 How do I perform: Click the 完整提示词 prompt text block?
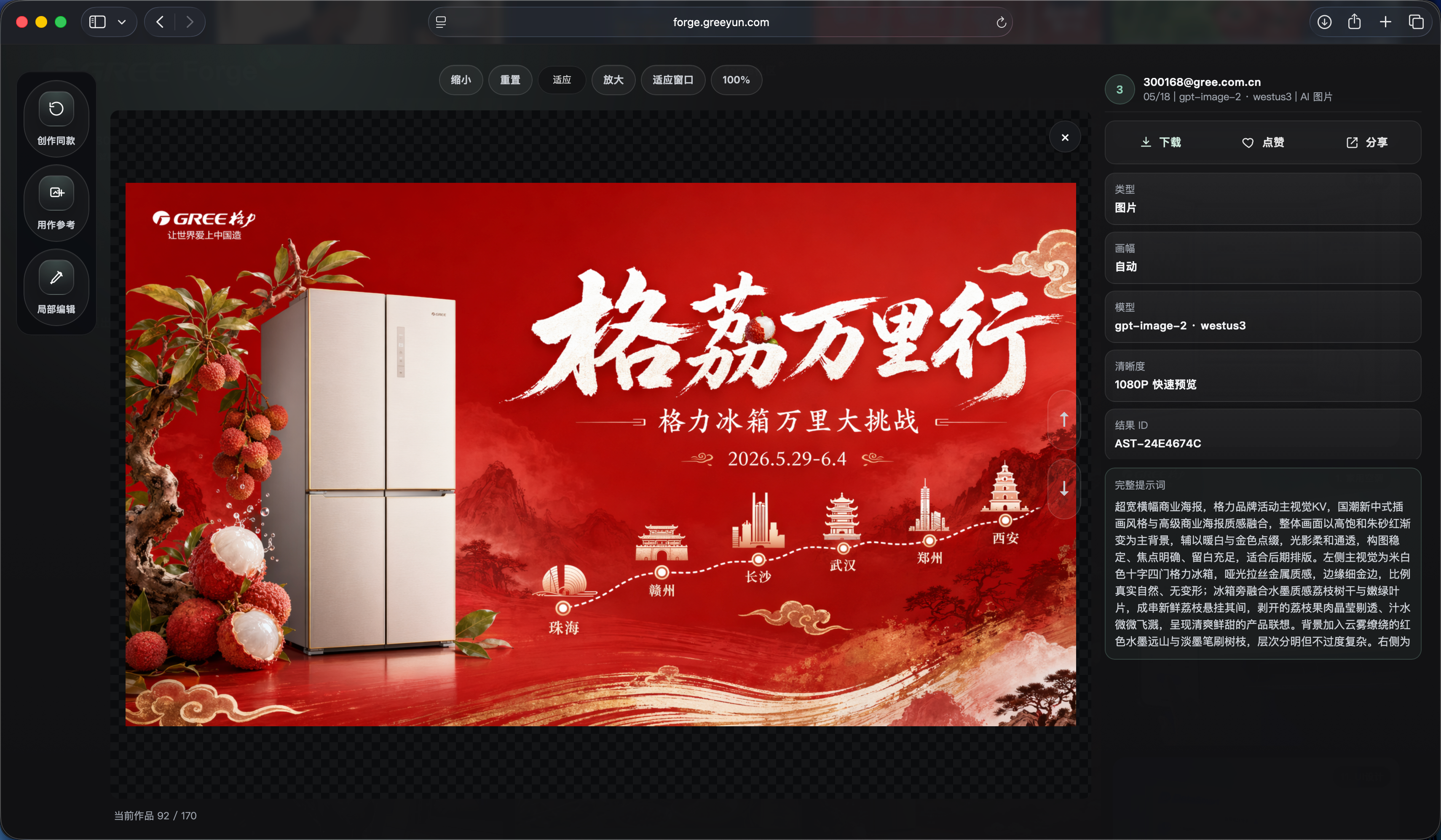(1263, 573)
